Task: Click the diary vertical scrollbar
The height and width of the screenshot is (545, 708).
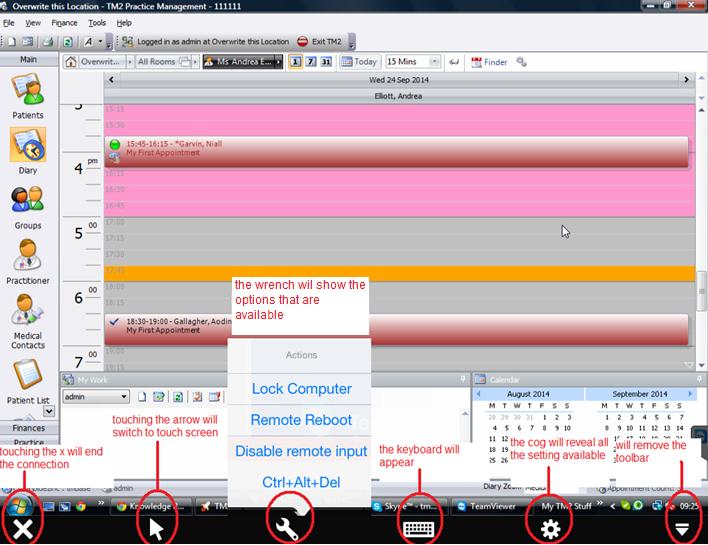Action: [701, 291]
